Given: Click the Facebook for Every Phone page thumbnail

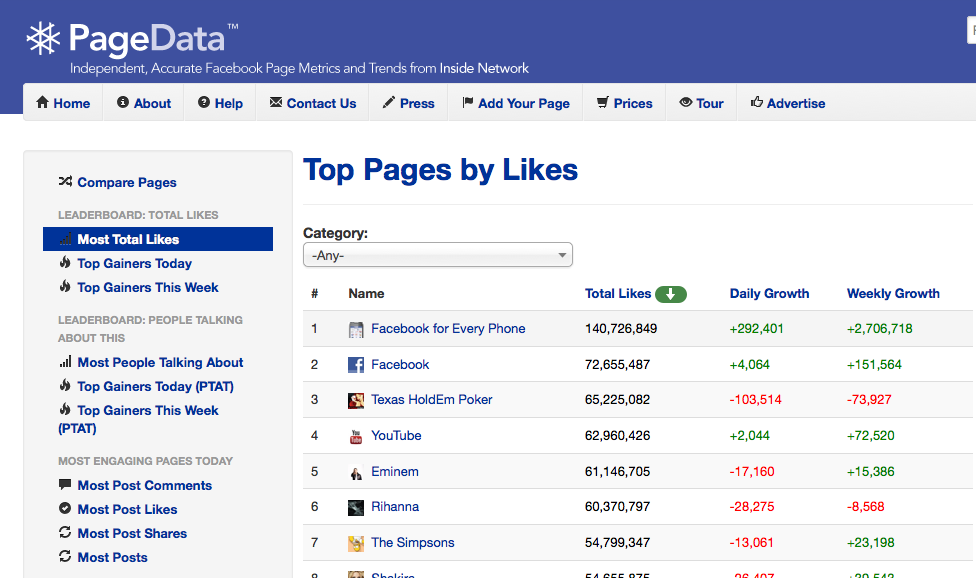Looking at the screenshot, I should pos(356,330).
